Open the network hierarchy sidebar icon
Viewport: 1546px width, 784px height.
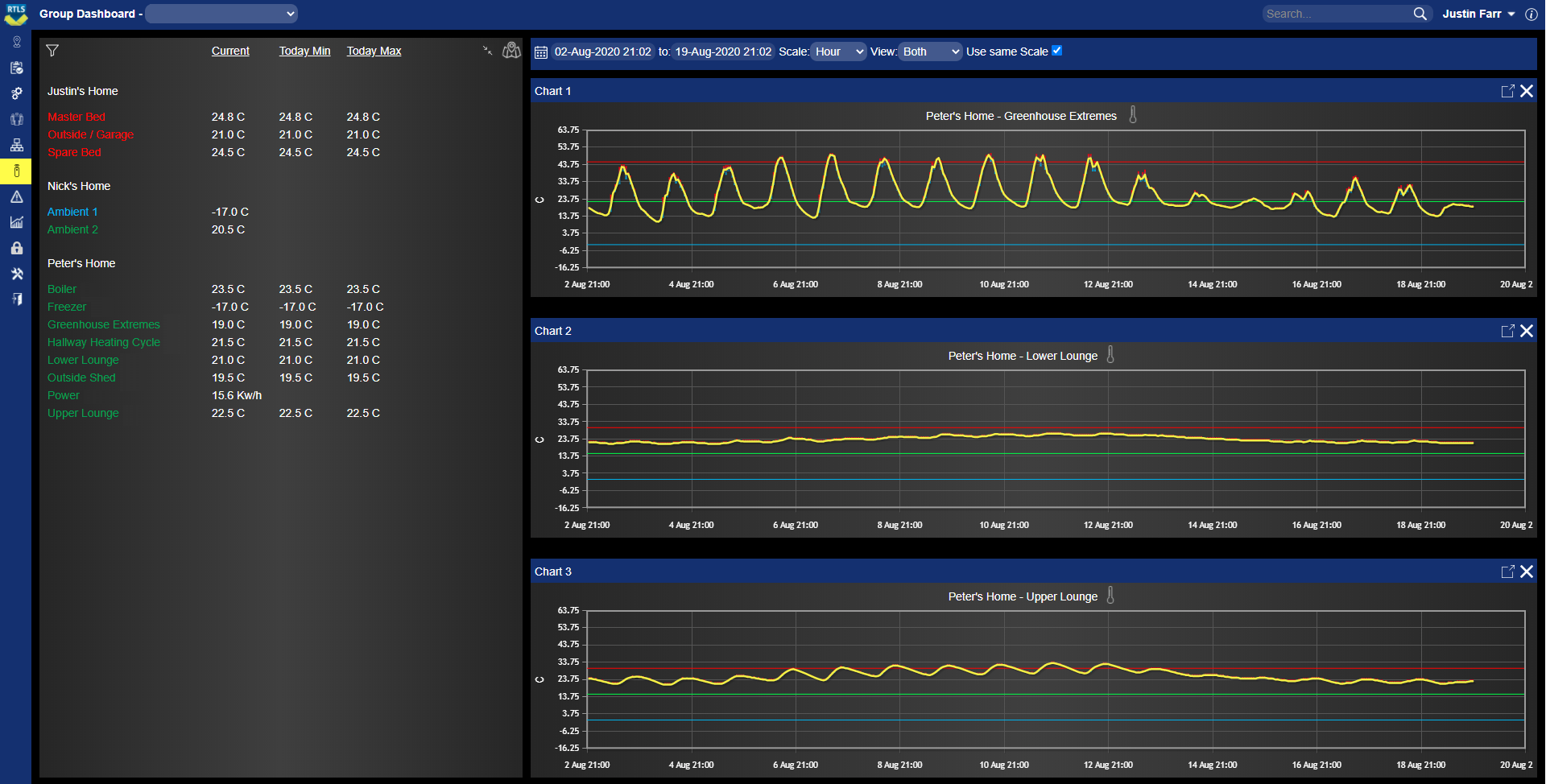(x=17, y=145)
